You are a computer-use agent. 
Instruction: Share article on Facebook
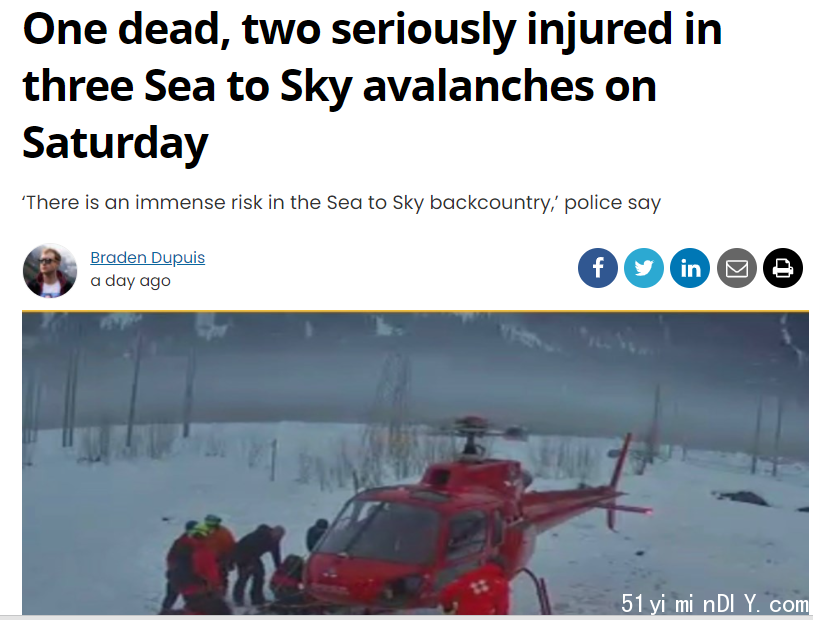597,268
